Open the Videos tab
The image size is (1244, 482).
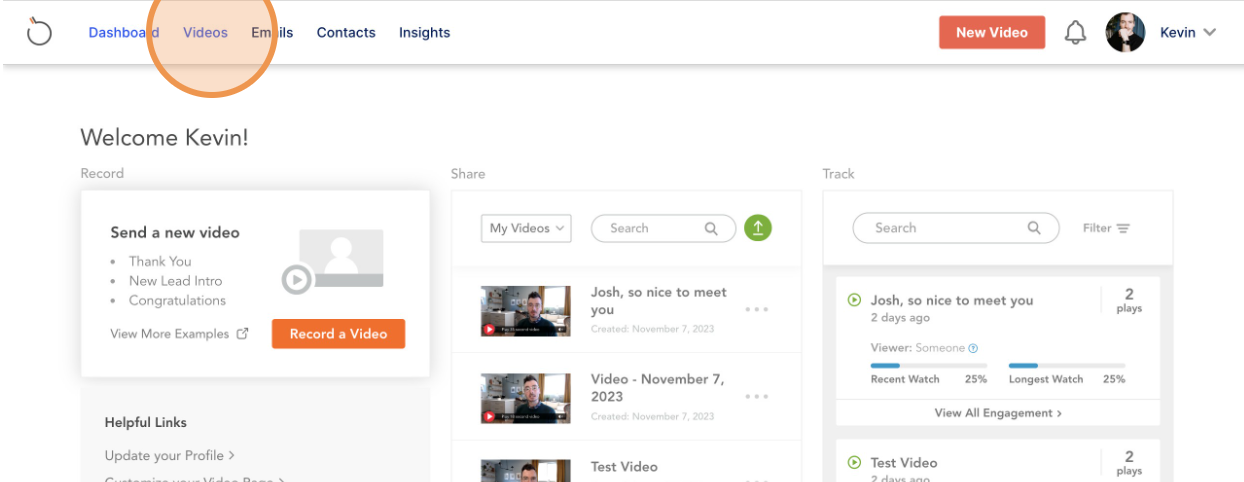[205, 32]
